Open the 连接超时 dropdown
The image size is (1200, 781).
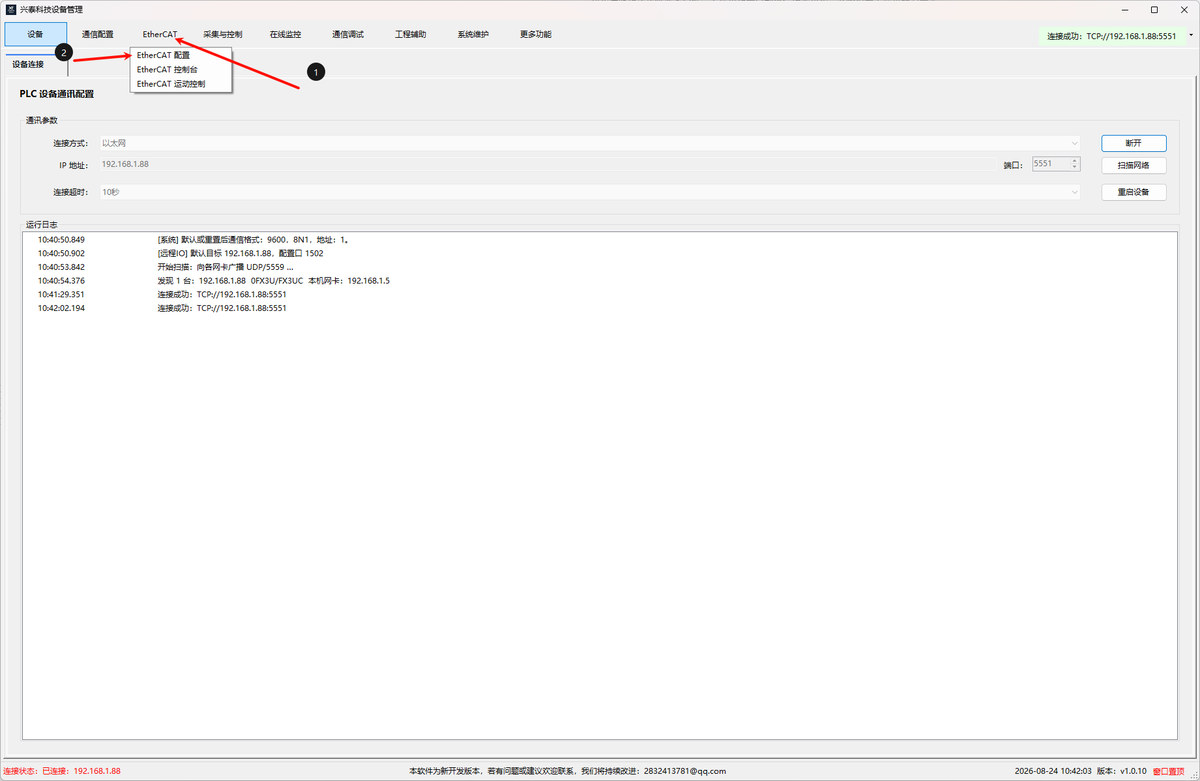click(x=590, y=192)
